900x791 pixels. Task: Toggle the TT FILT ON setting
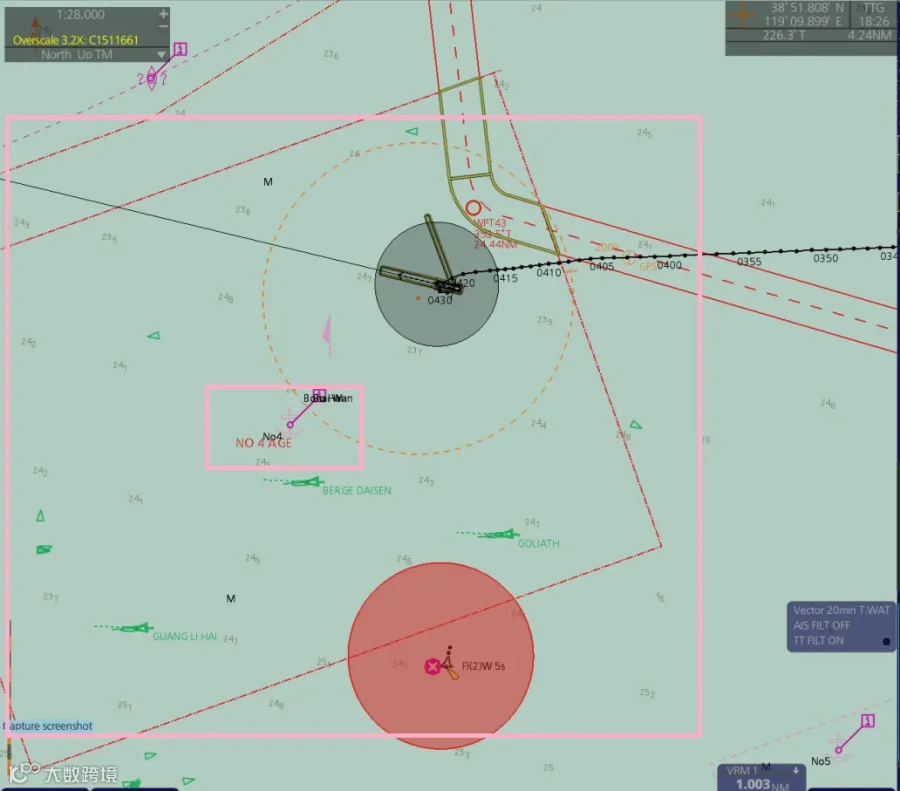818,641
